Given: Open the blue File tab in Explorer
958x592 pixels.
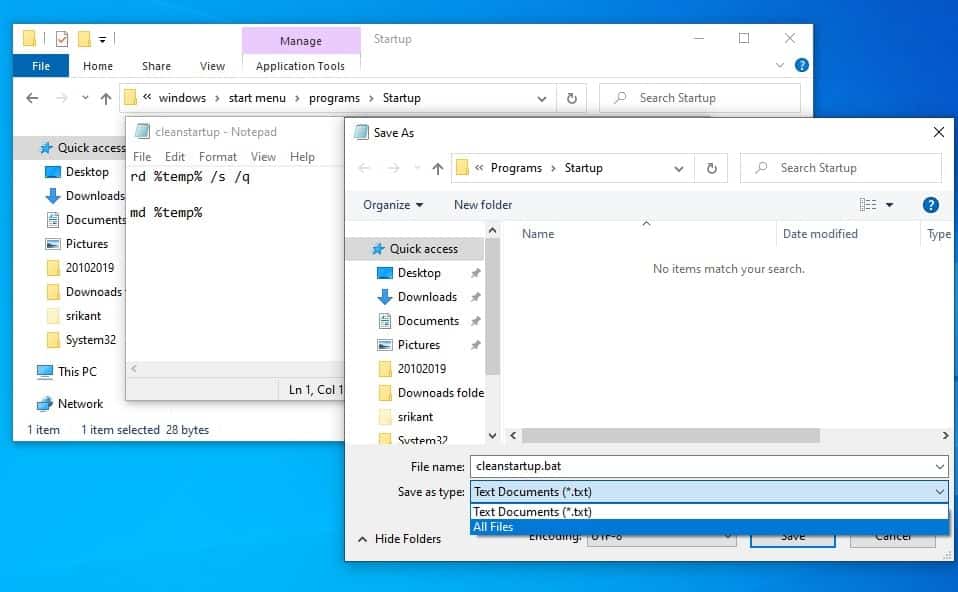Looking at the screenshot, I should (x=41, y=66).
